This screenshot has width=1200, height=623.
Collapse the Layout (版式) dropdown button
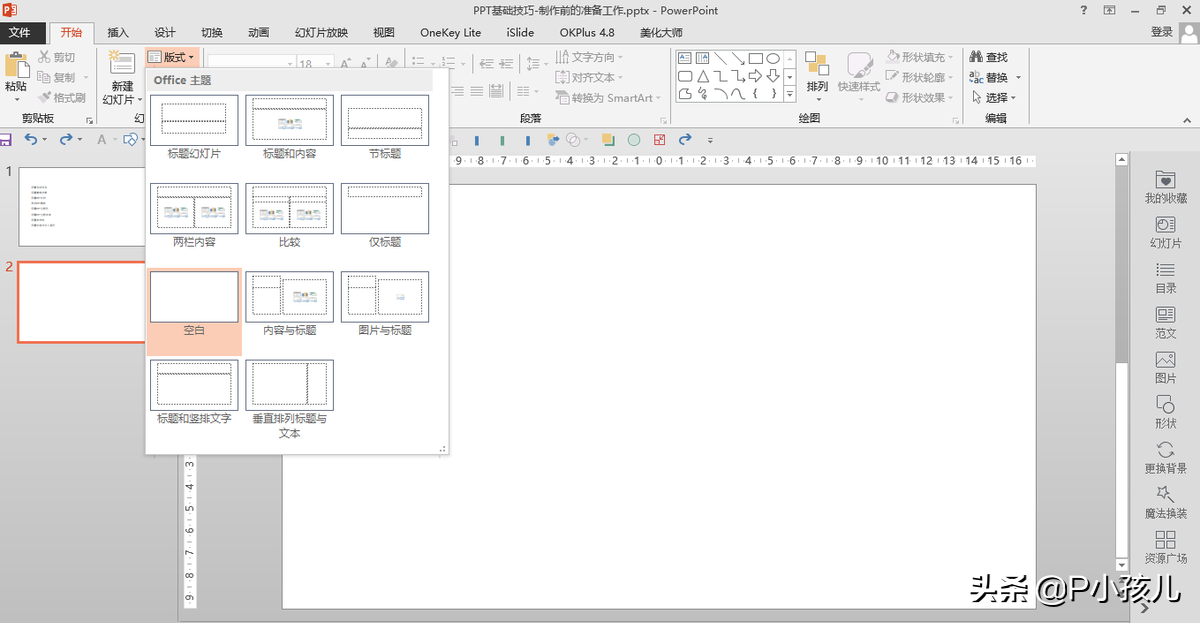171,58
